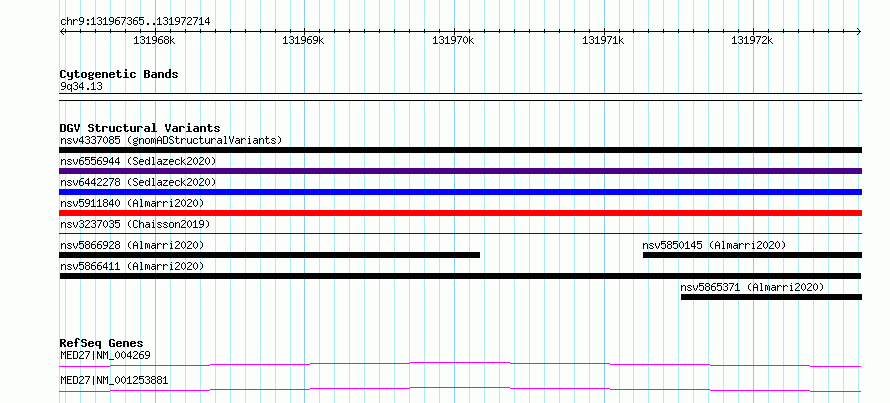890x403 pixels.
Task: Click the black bar for nsv5866928
Action: 270,255
